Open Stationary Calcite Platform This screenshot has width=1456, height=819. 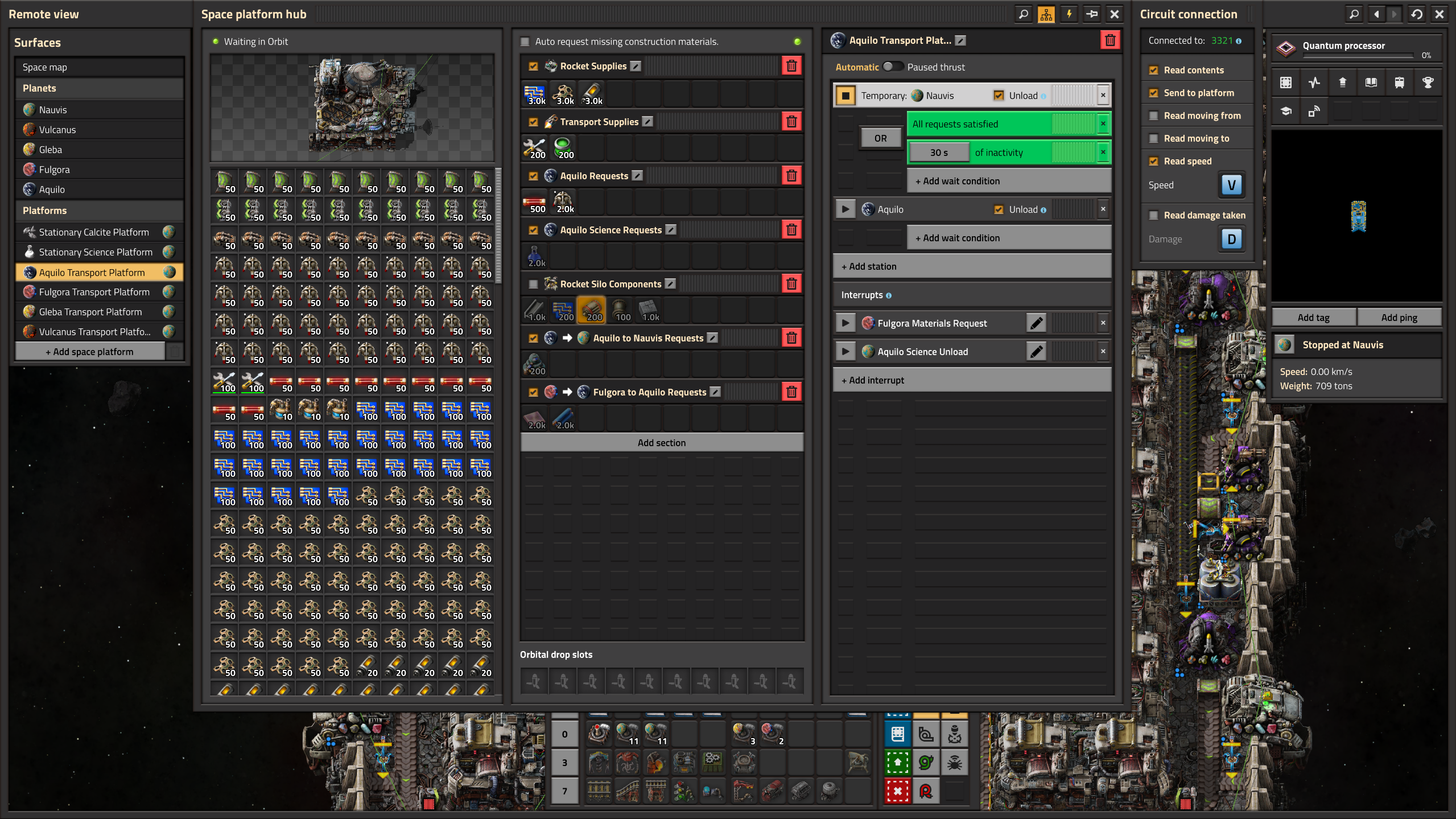pyautogui.click(x=100, y=232)
